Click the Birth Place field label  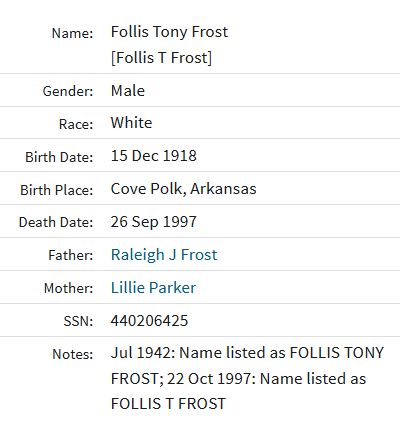pos(57,190)
